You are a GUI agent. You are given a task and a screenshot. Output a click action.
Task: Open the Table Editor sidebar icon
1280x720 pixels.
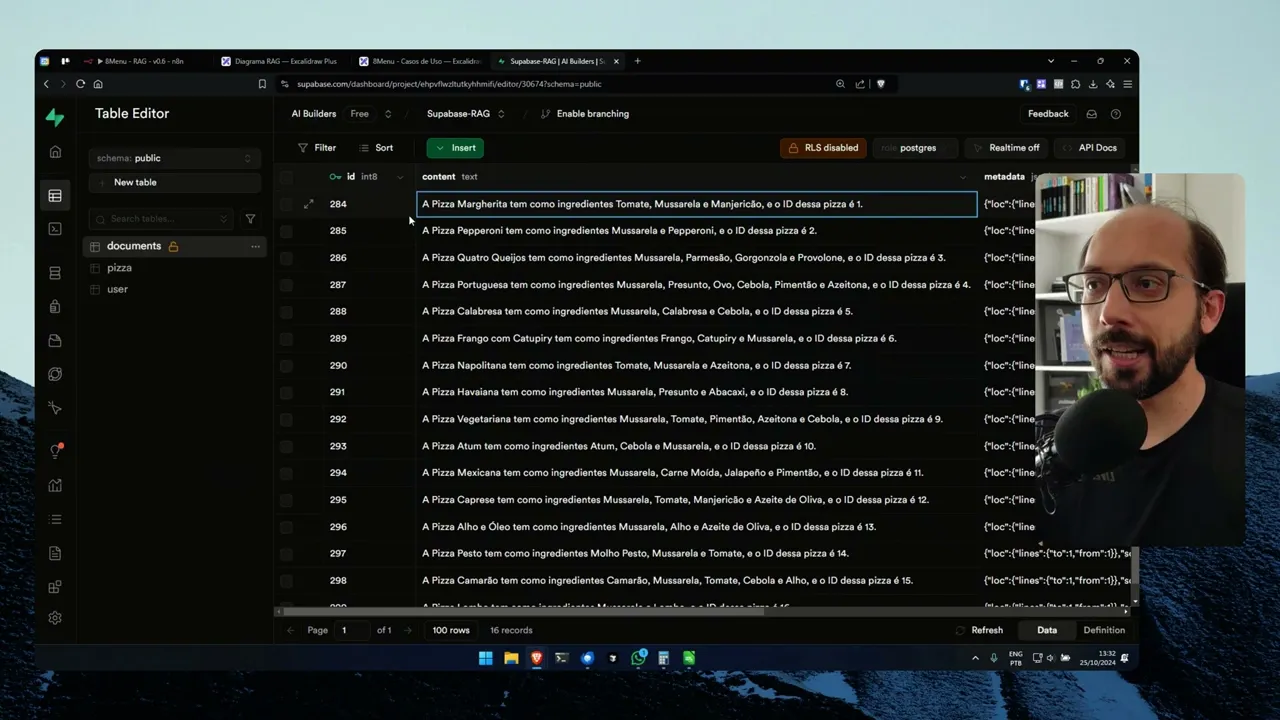coord(55,196)
